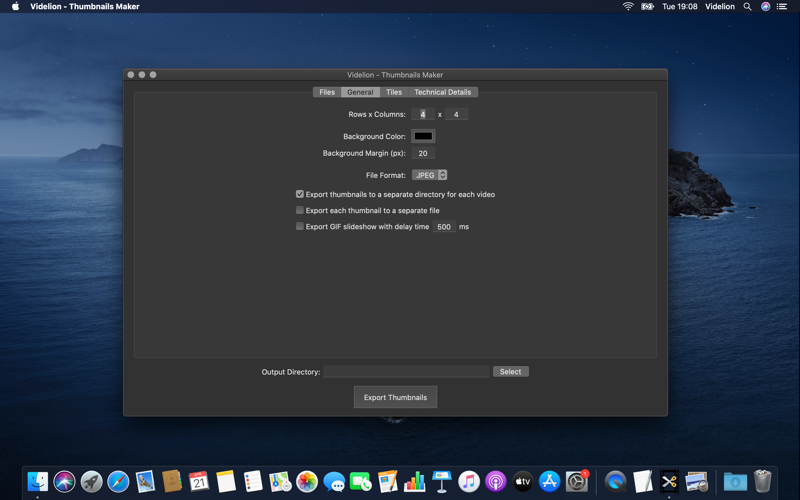Open Launchpad rocket icon
Screen dimensions: 800x500
91,481
